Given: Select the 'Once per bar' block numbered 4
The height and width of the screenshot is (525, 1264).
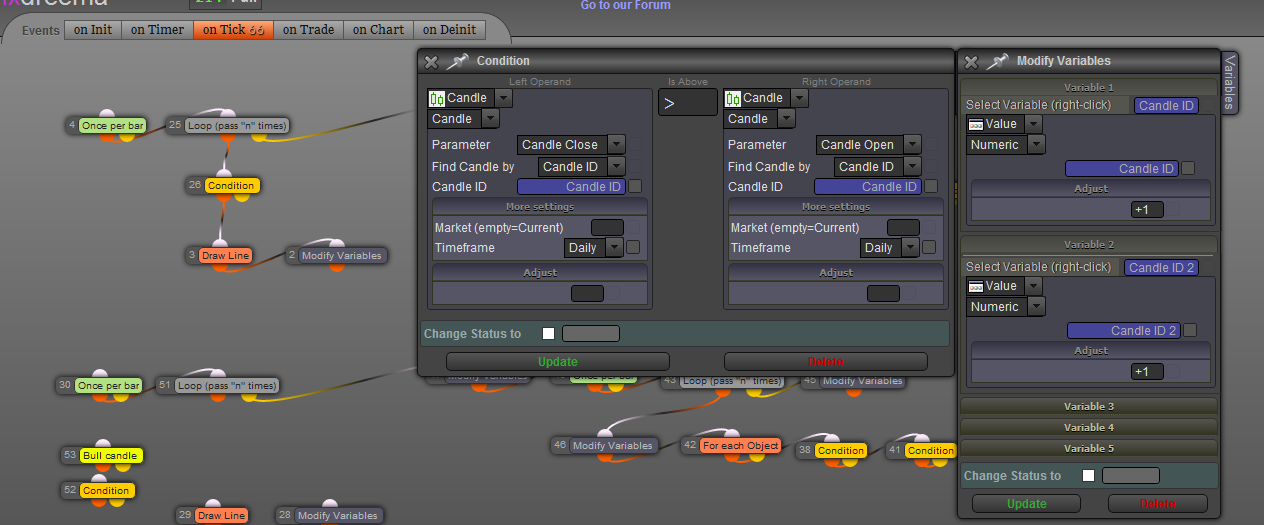Looking at the screenshot, I should [112, 126].
